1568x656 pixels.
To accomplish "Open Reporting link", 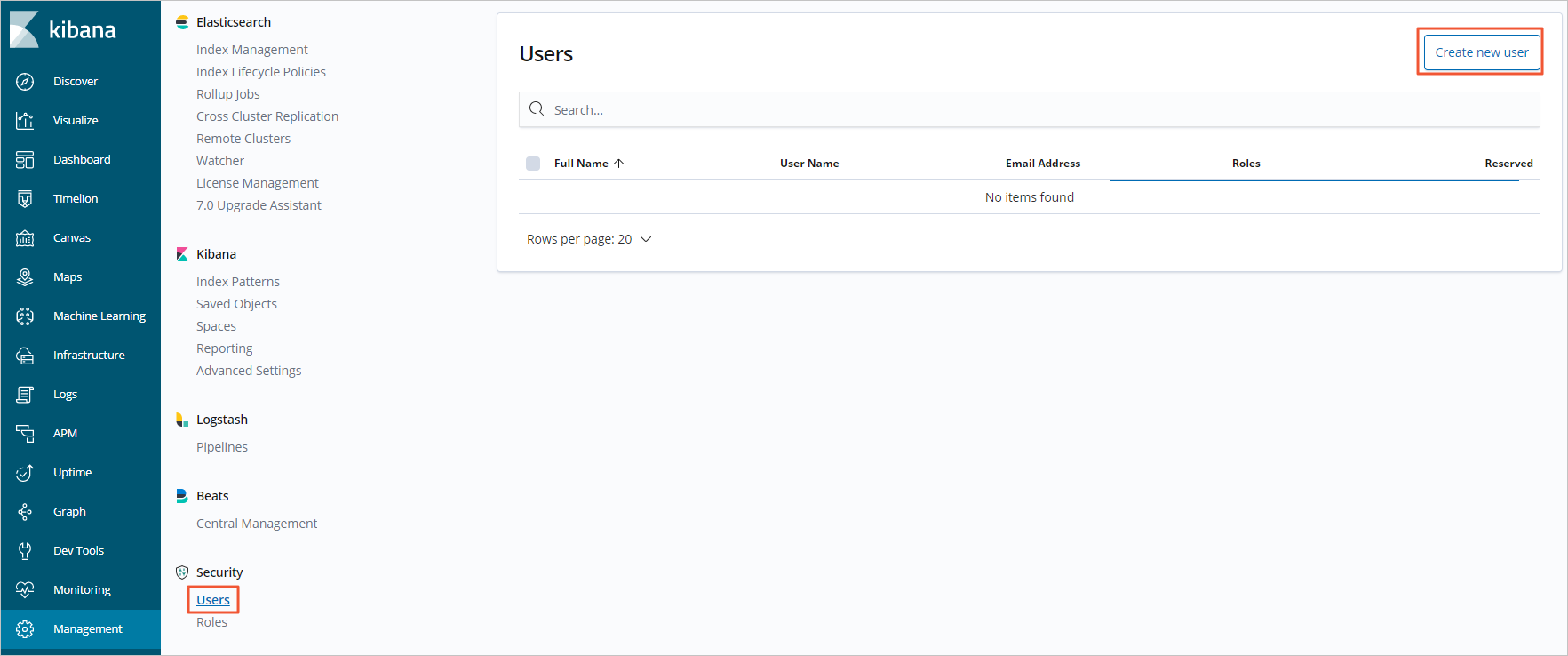I will click(x=225, y=348).
